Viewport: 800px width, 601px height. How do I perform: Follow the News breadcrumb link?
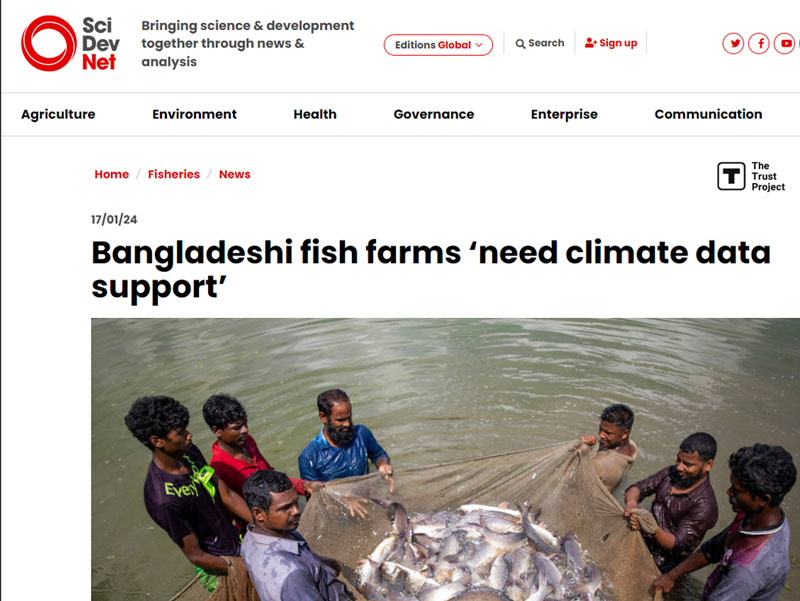pyautogui.click(x=235, y=174)
